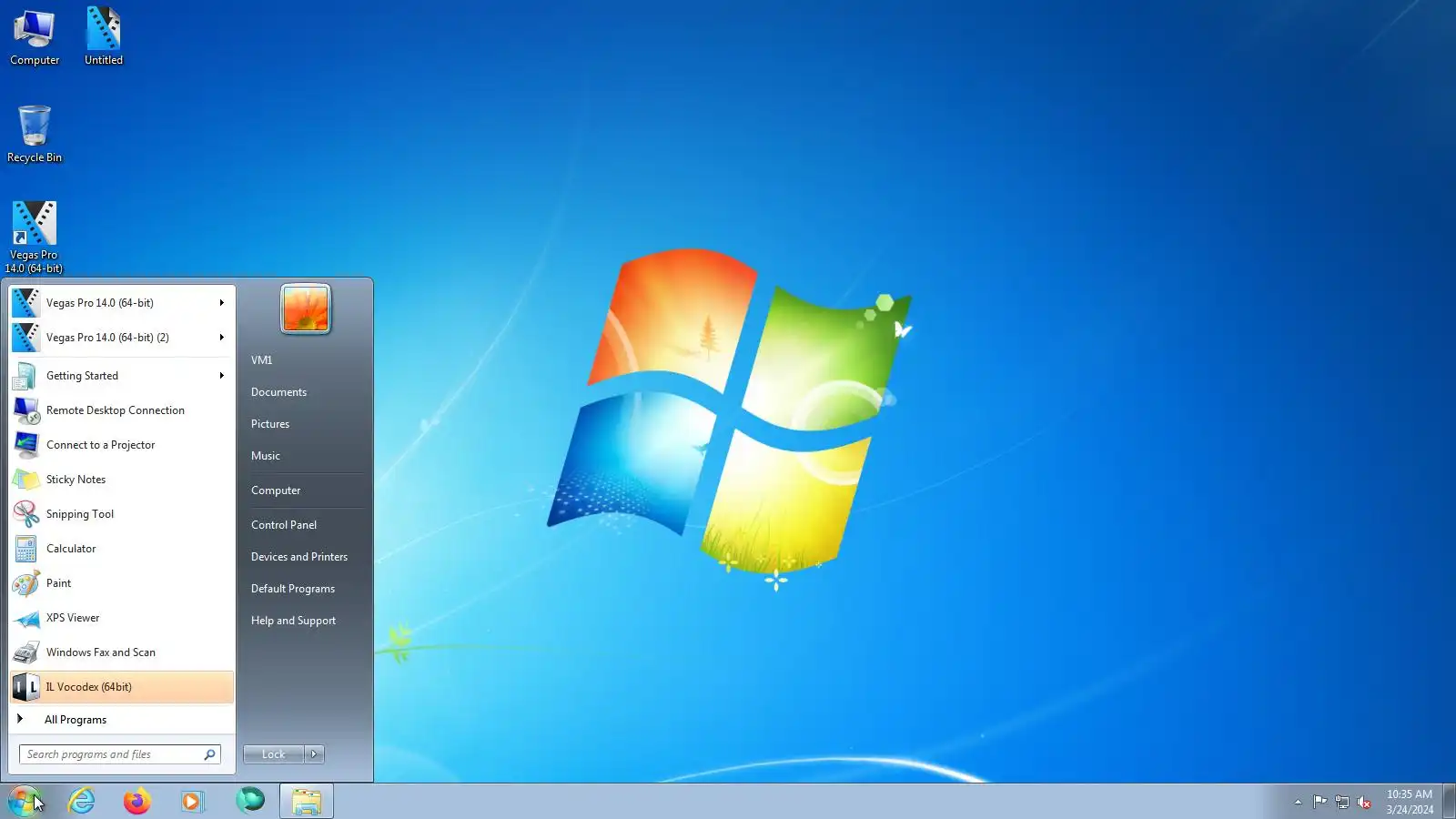This screenshot has width=1456, height=819.
Task: Open Pictures from Start menu
Action: (x=270, y=424)
